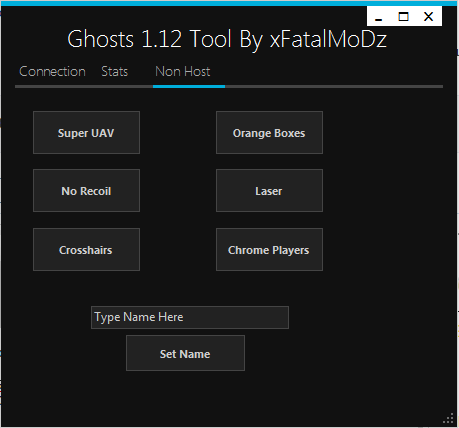Enable Chrome Players
This screenshot has width=459, height=428.
[x=269, y=250]
